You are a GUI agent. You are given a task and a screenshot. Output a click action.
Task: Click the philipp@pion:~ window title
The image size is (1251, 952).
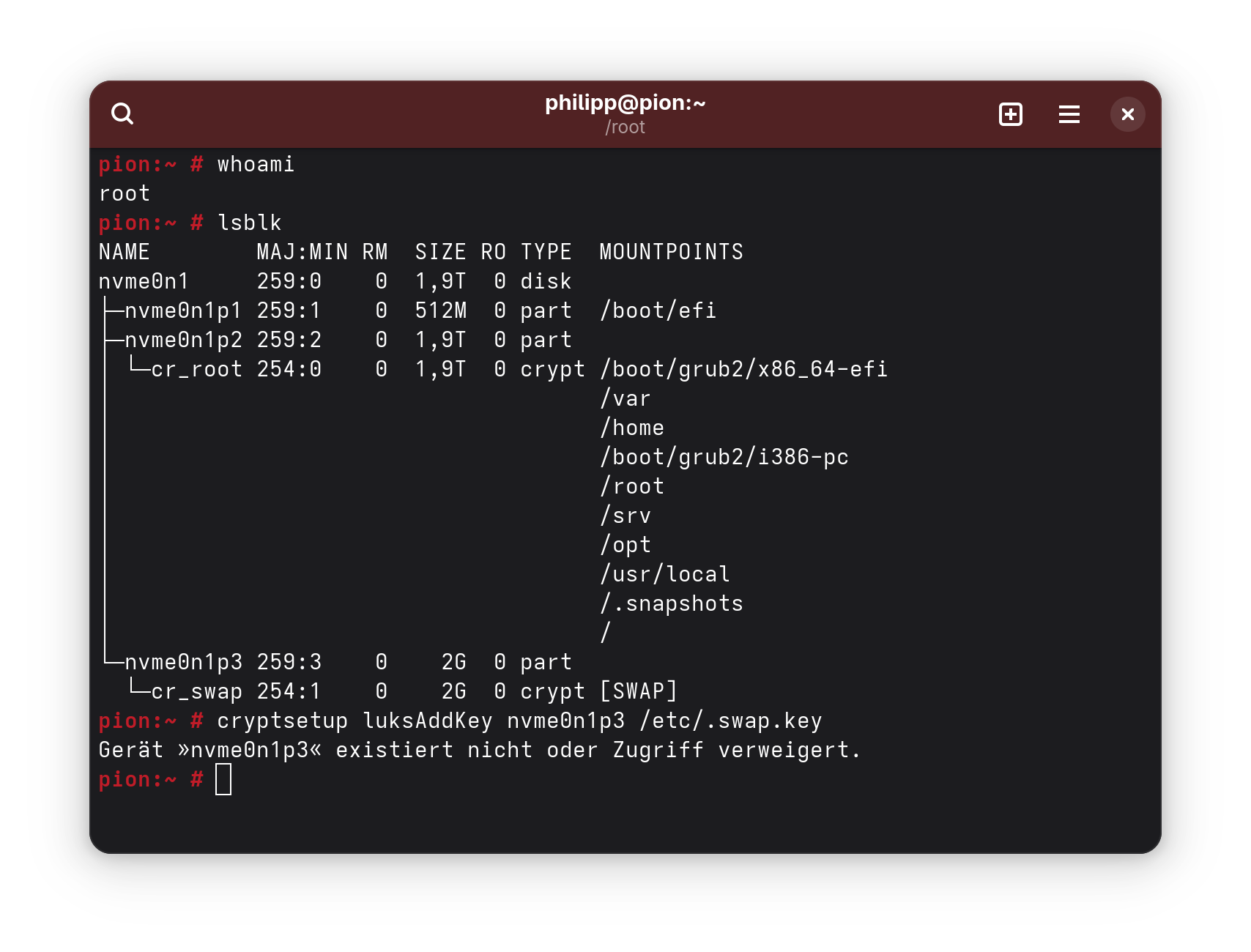(625, 103)
